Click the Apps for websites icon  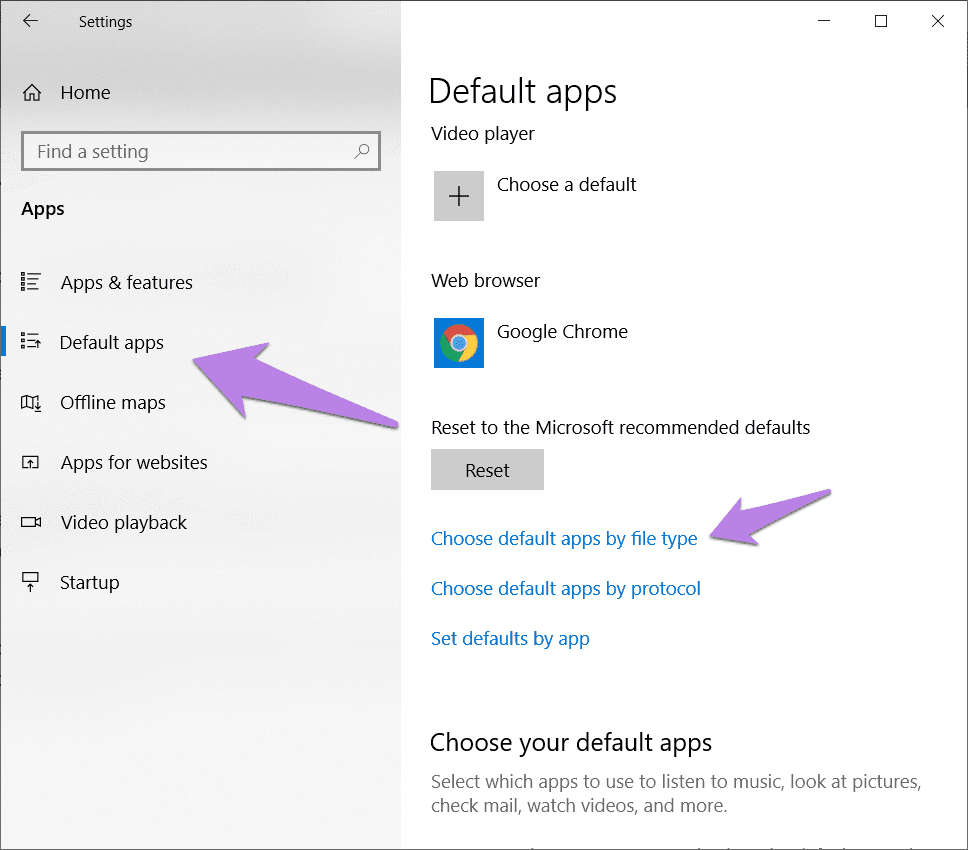tap(31, 462)
